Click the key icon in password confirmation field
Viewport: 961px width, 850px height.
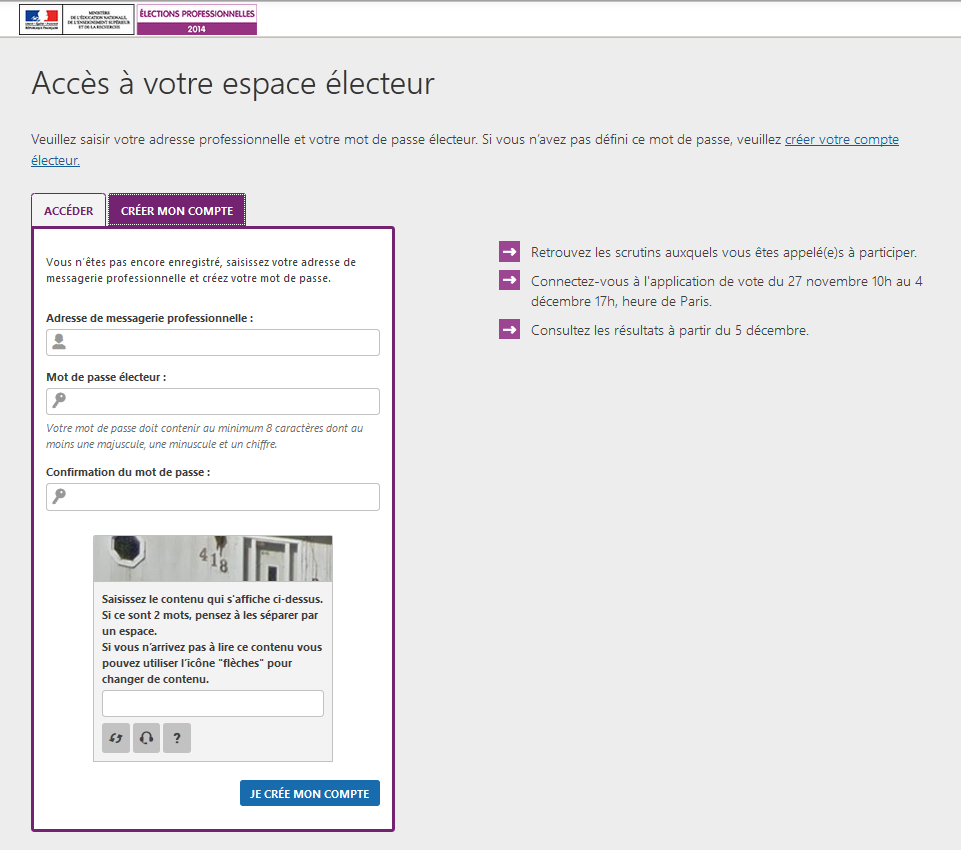coord(59,497)
